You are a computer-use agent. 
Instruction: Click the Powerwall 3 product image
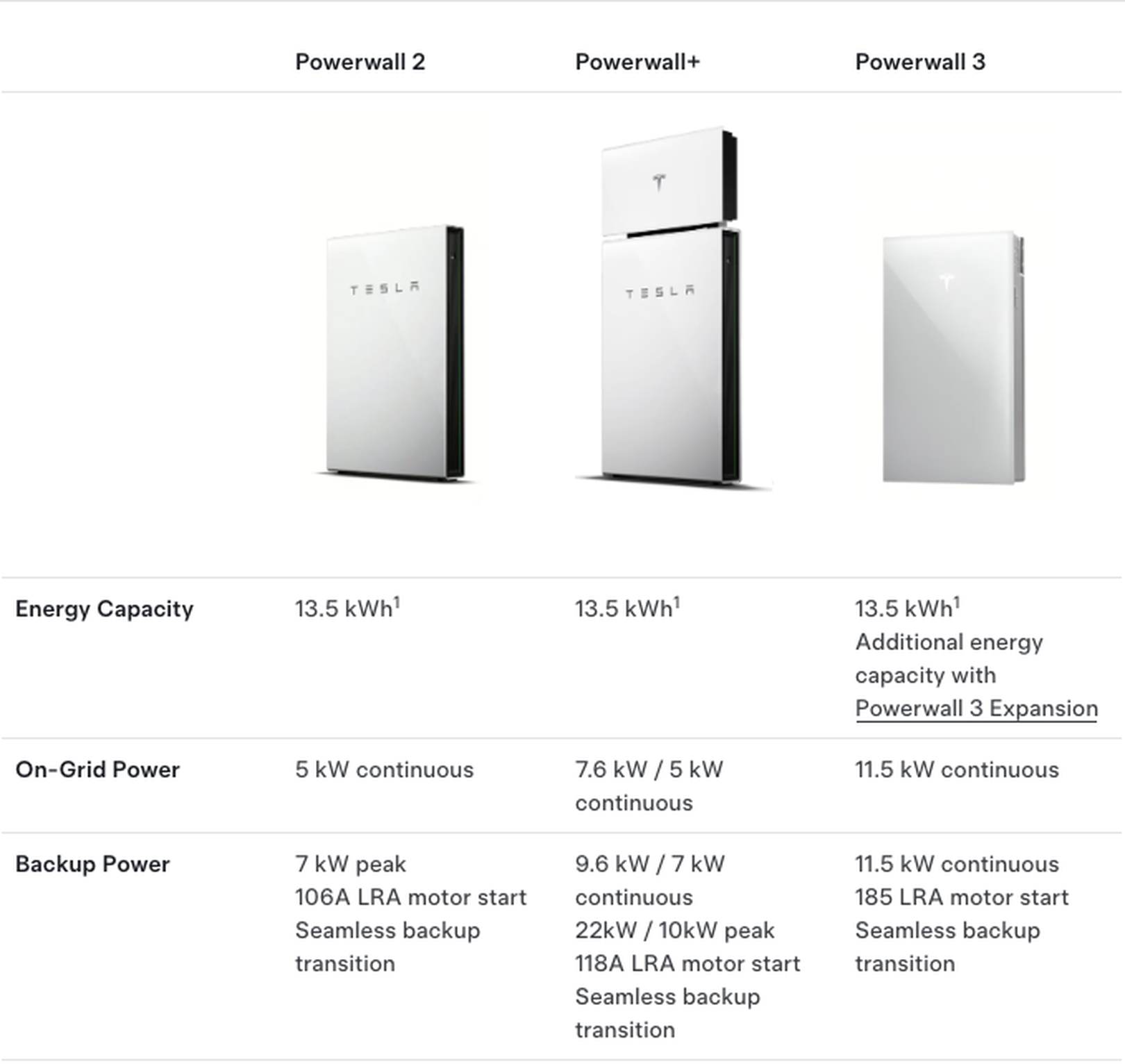tap(953, 358)
